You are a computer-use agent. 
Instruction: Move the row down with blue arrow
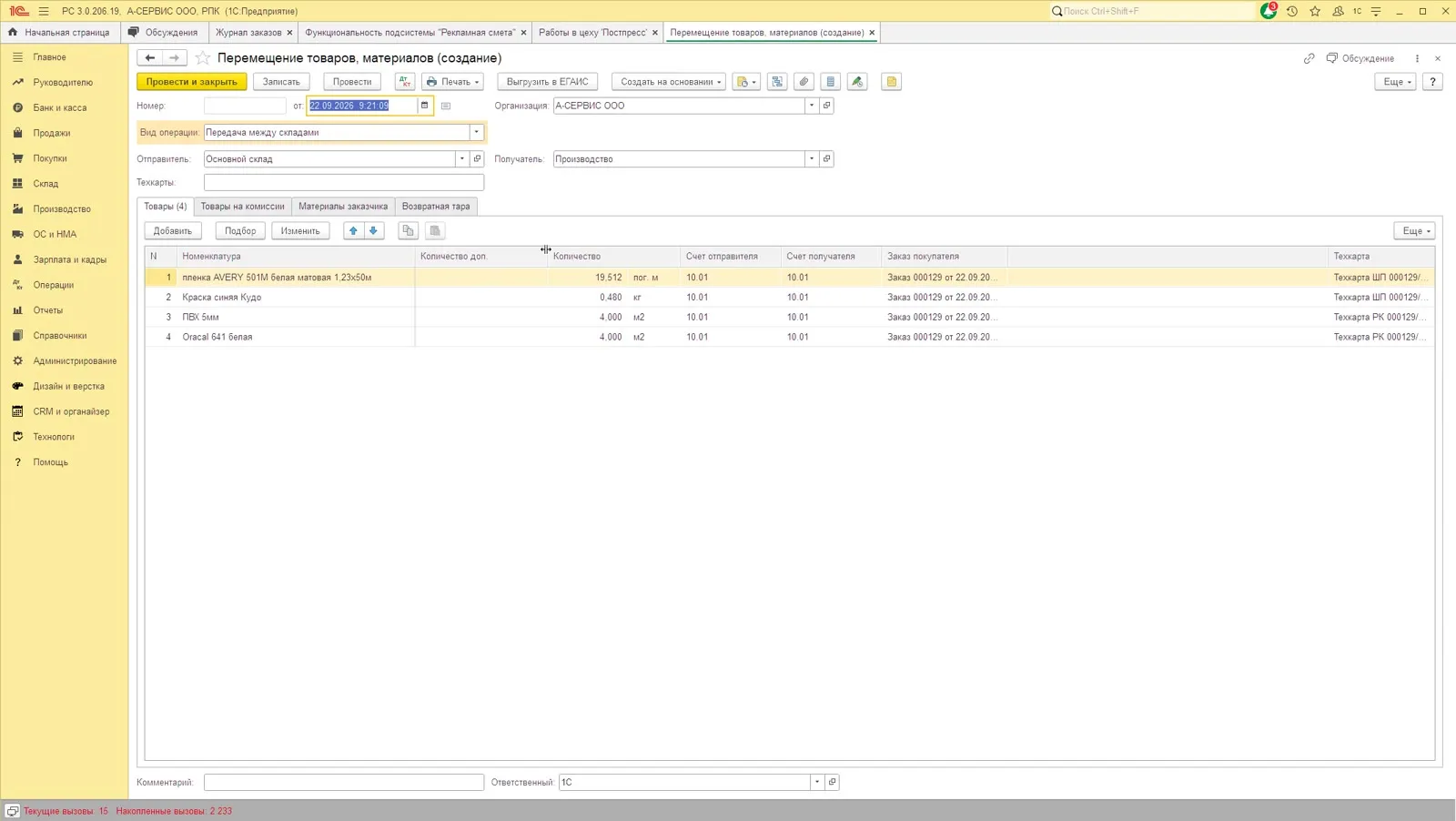(373, 231)
